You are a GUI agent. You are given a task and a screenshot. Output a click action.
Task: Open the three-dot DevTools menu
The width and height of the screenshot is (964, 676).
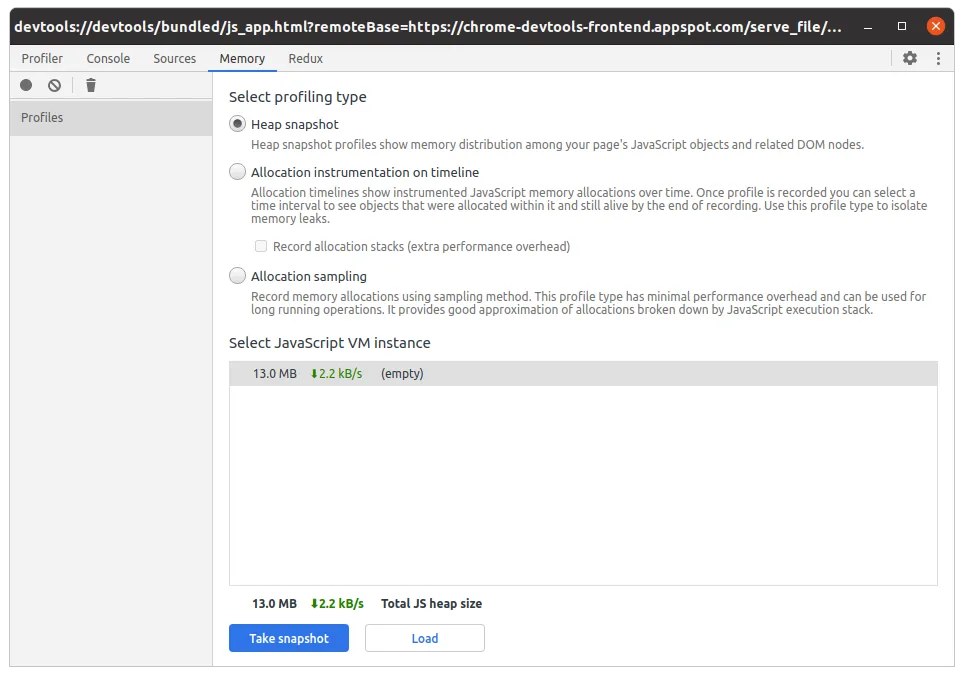click(937, 58)
